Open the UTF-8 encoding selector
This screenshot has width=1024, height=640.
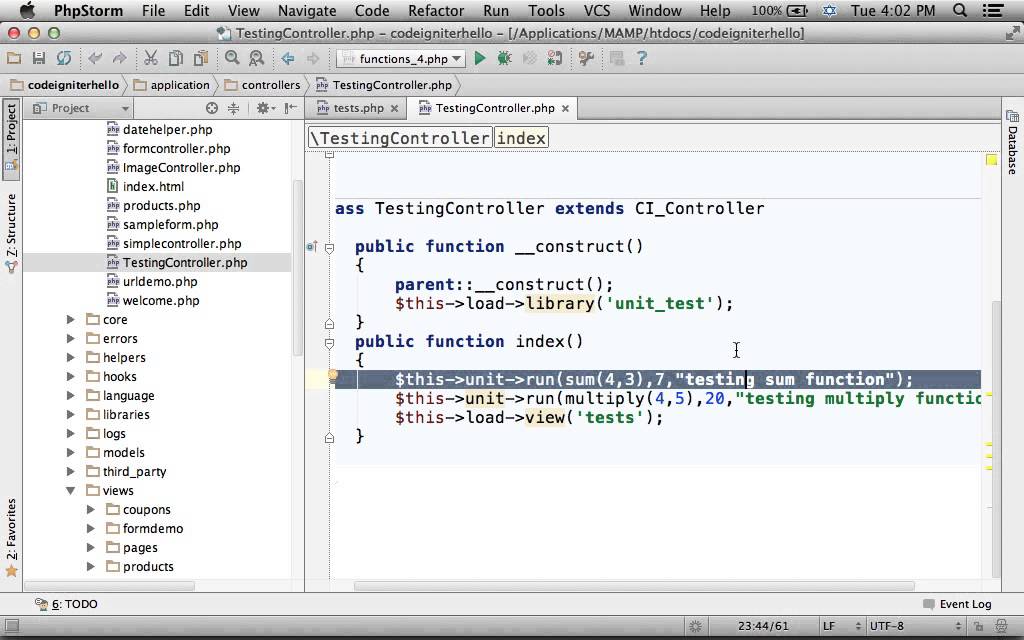[915, 626]
